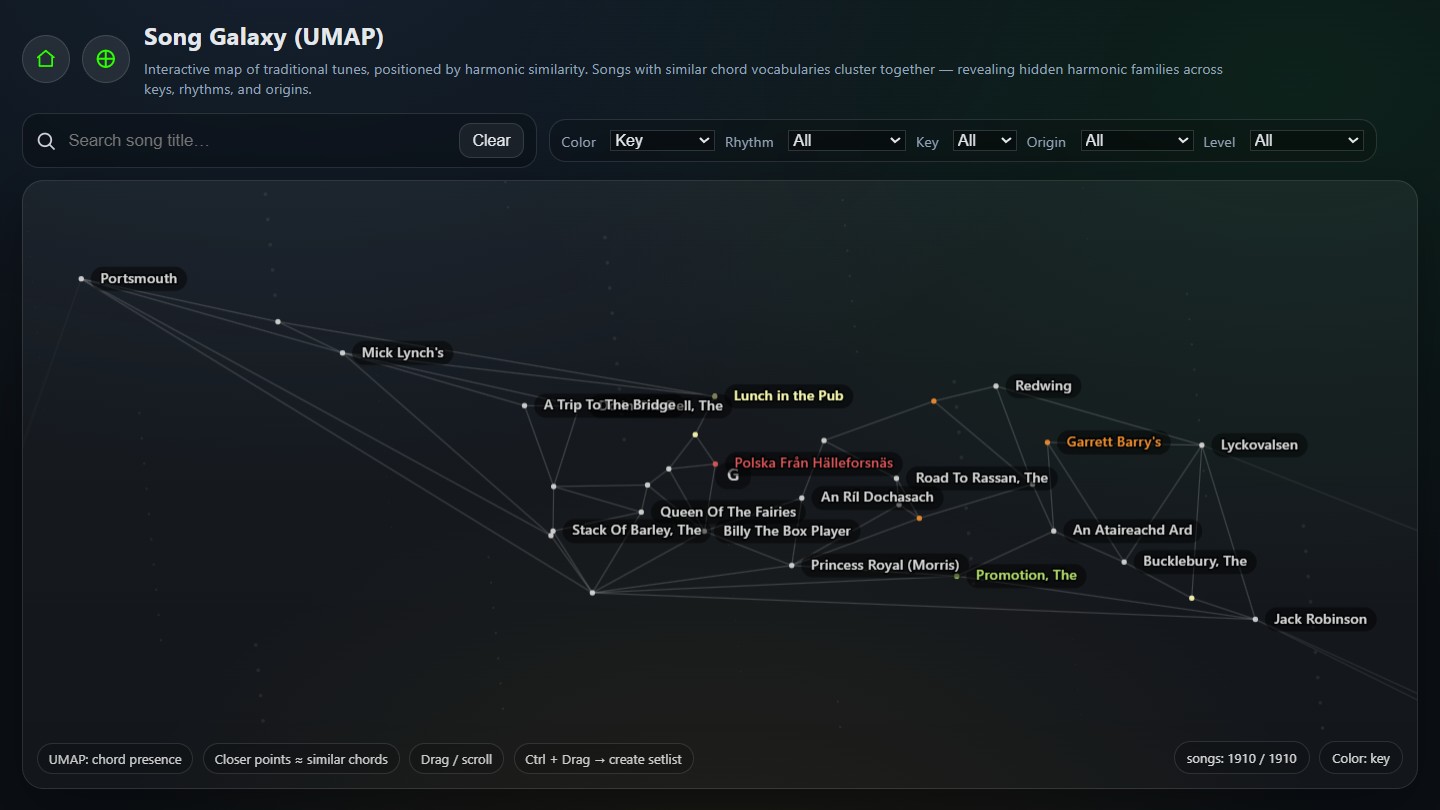Expand the Rhythm filter dropdown
Screen dimensions: 1440x810
click(846, 140)
